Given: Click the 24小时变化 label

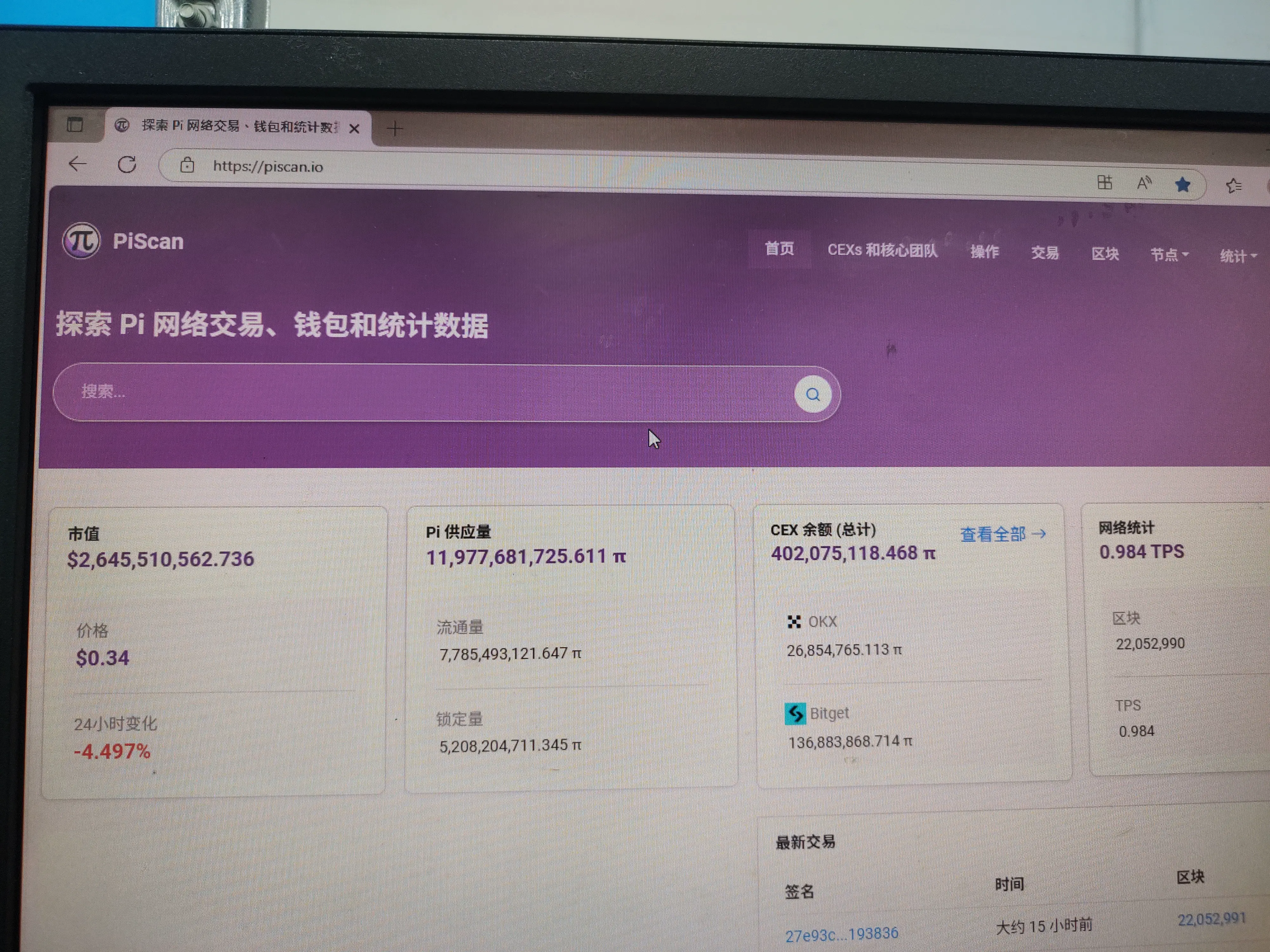Looking at the screenshot, I should pos(115,724).
